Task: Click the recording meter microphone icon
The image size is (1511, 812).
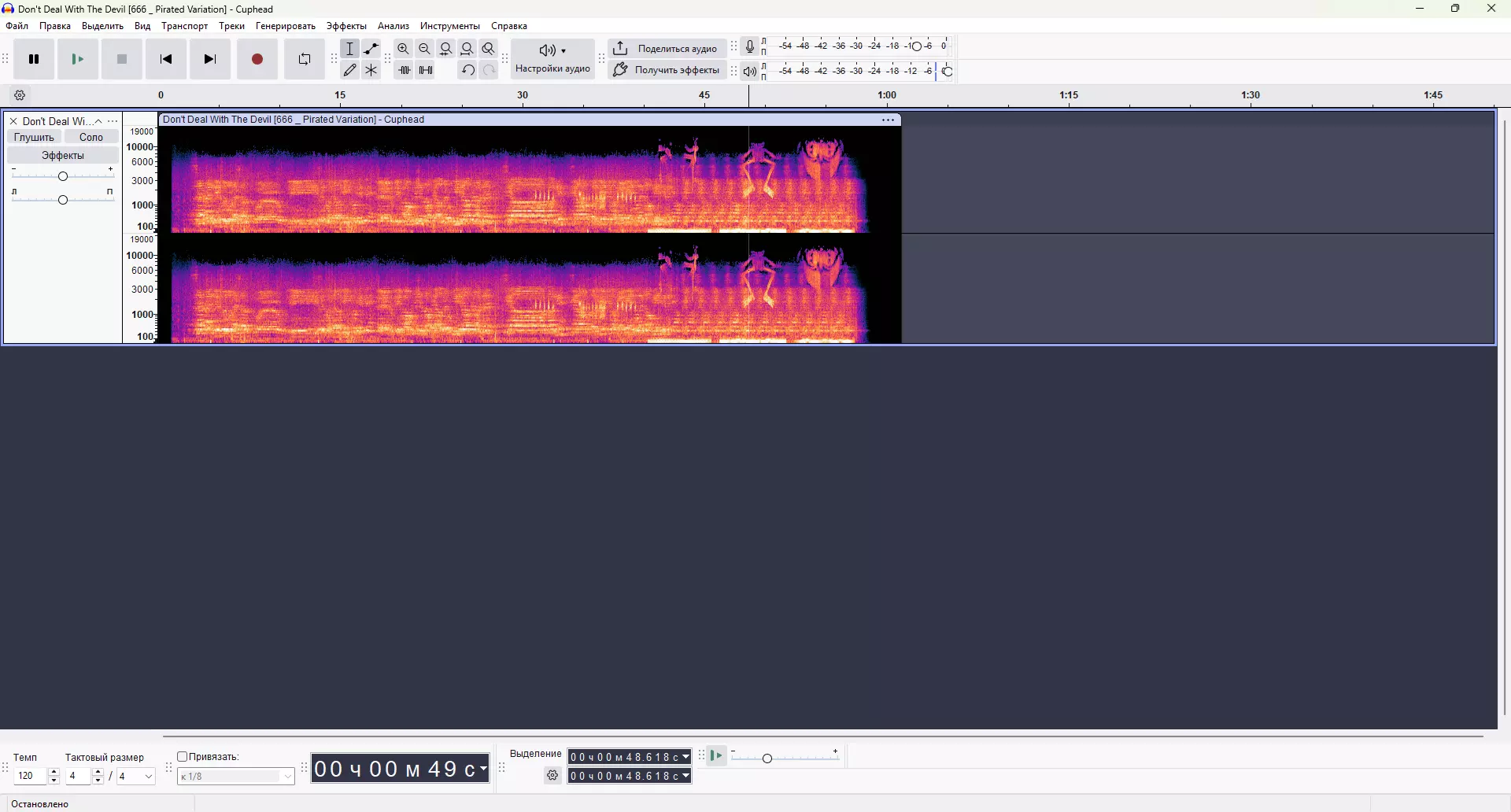Action: coord(750,46)
